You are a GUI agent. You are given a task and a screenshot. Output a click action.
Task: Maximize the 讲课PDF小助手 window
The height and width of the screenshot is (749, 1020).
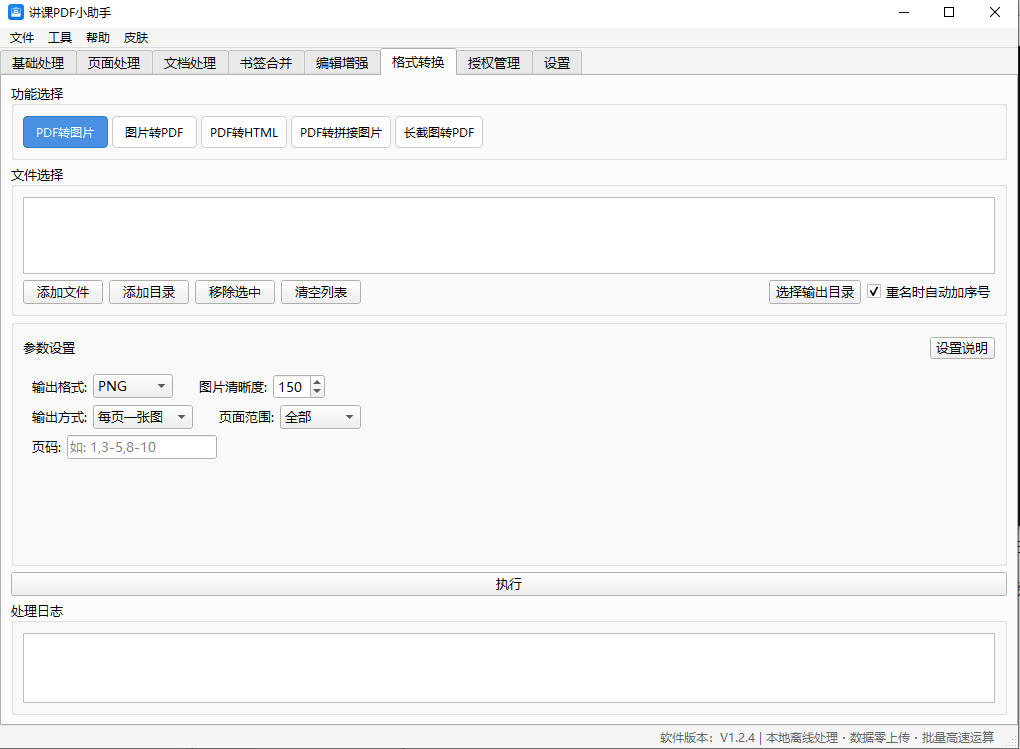(949, 12)
